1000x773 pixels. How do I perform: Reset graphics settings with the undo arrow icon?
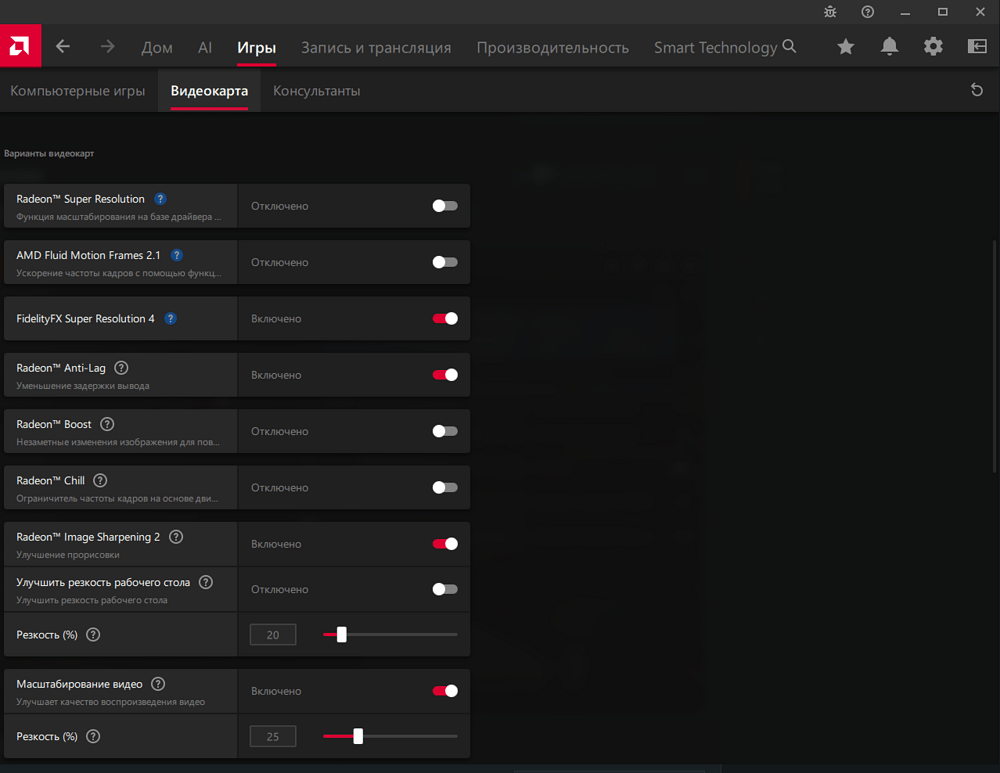[x=976, y=90]
